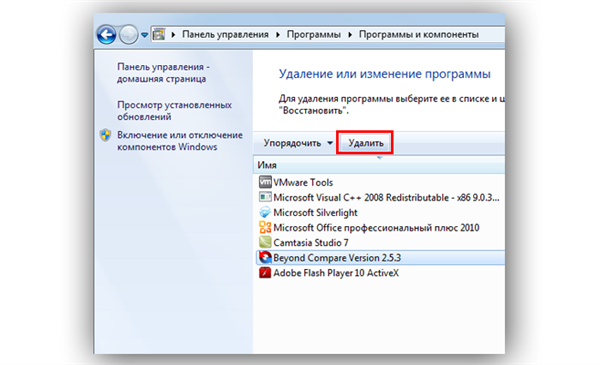
Task: Open the Панель управления breadcrumb
Action: click(225, 34)
